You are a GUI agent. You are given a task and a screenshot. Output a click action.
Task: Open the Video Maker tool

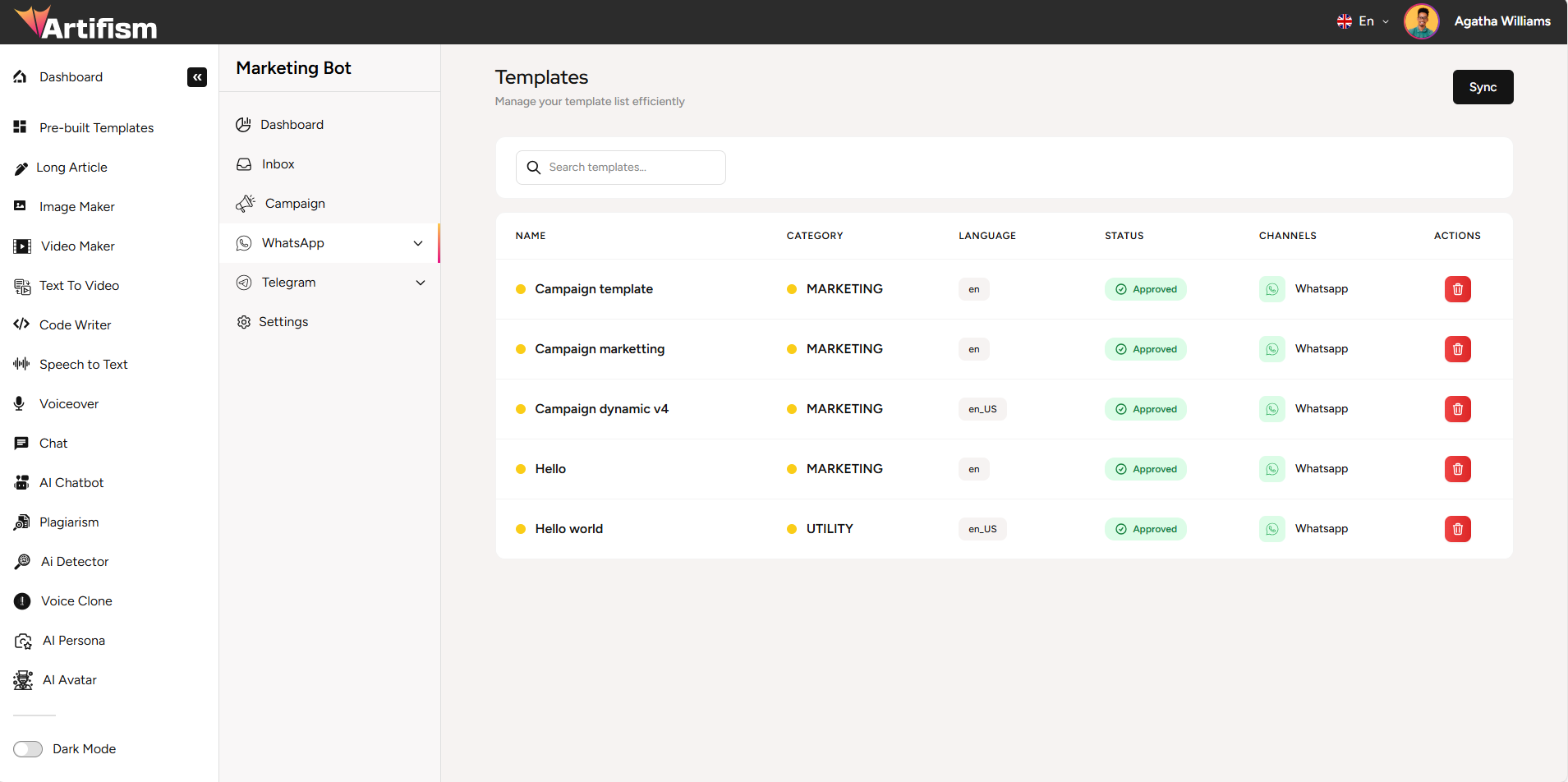[x=77, y=246]
